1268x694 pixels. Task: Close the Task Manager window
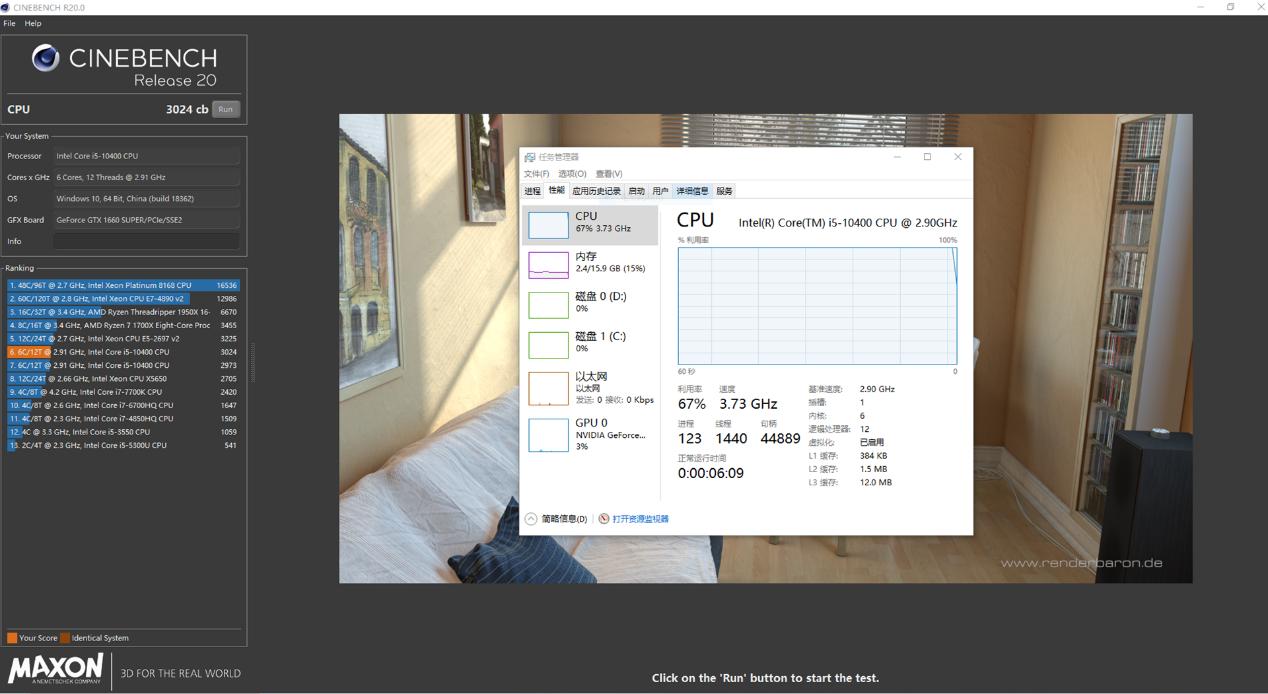point(958,157)
